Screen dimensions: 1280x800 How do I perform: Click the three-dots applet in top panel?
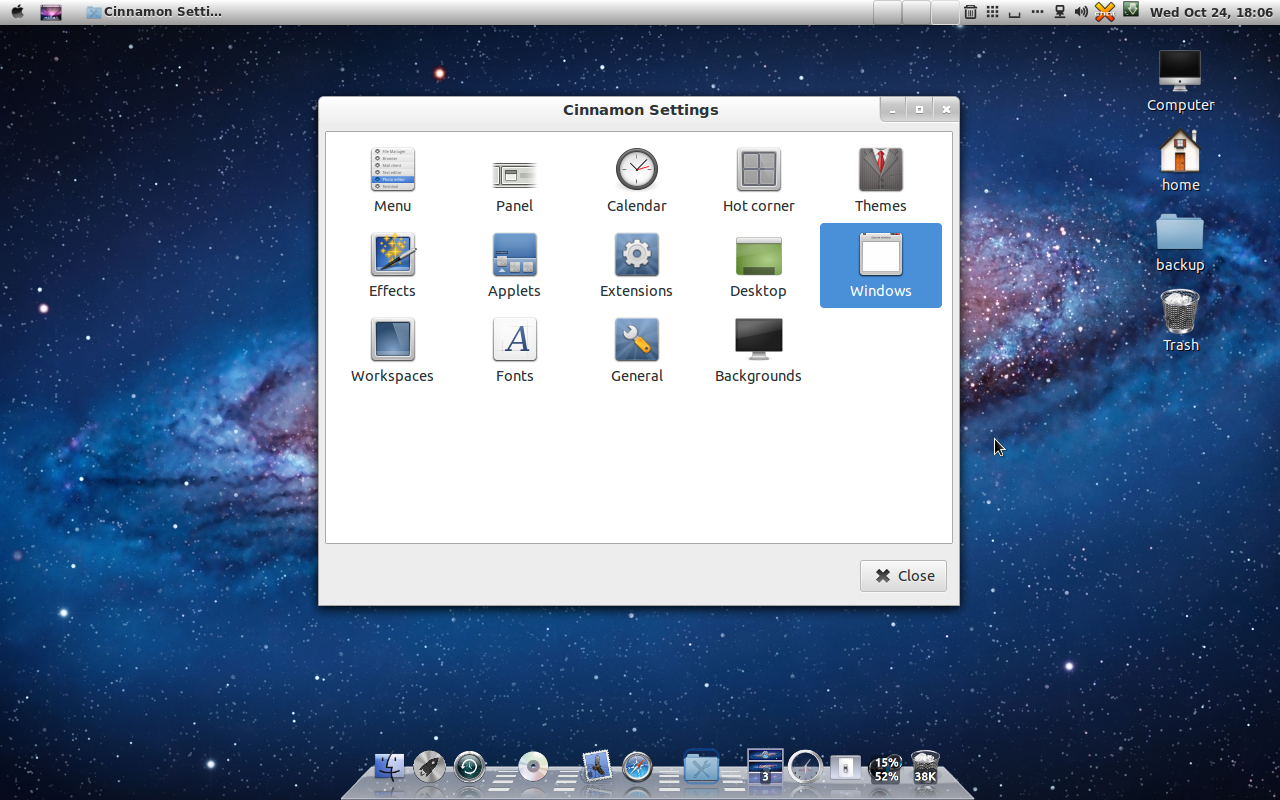1037,12
